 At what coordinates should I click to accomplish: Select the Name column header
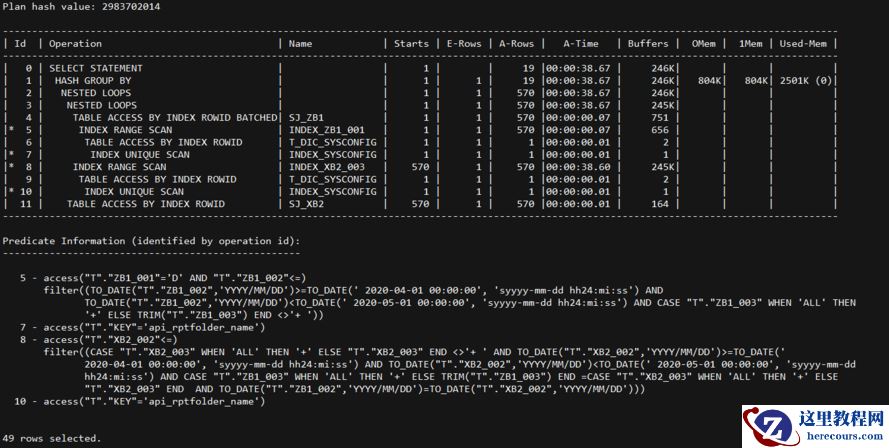pos(300,44)
